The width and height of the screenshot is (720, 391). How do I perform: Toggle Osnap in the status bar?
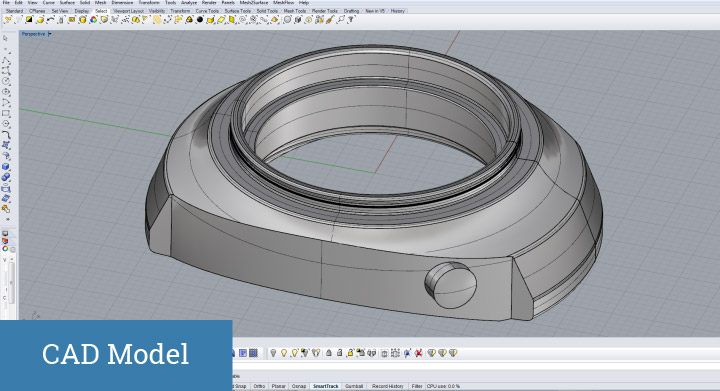[299, 386]
